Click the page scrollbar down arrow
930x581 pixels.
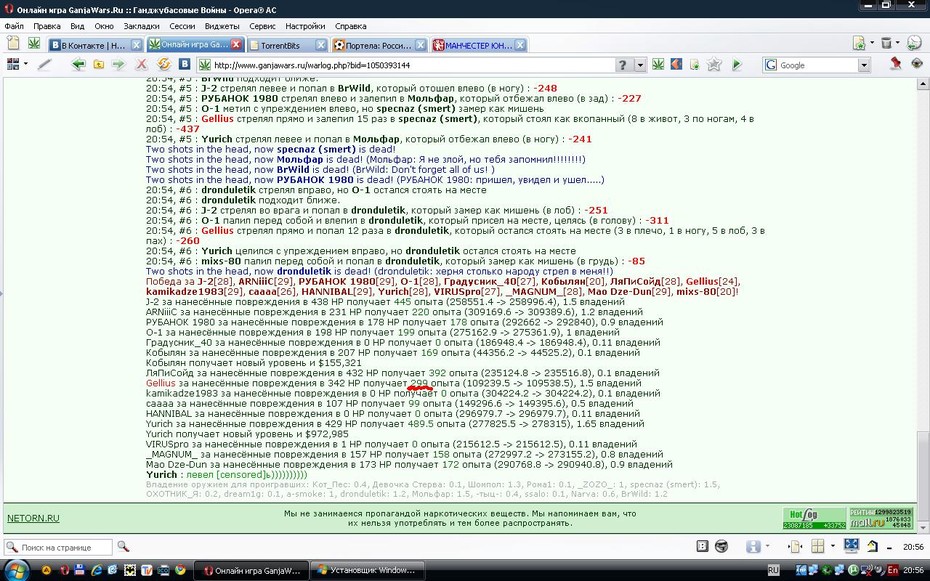coord(922,527)
